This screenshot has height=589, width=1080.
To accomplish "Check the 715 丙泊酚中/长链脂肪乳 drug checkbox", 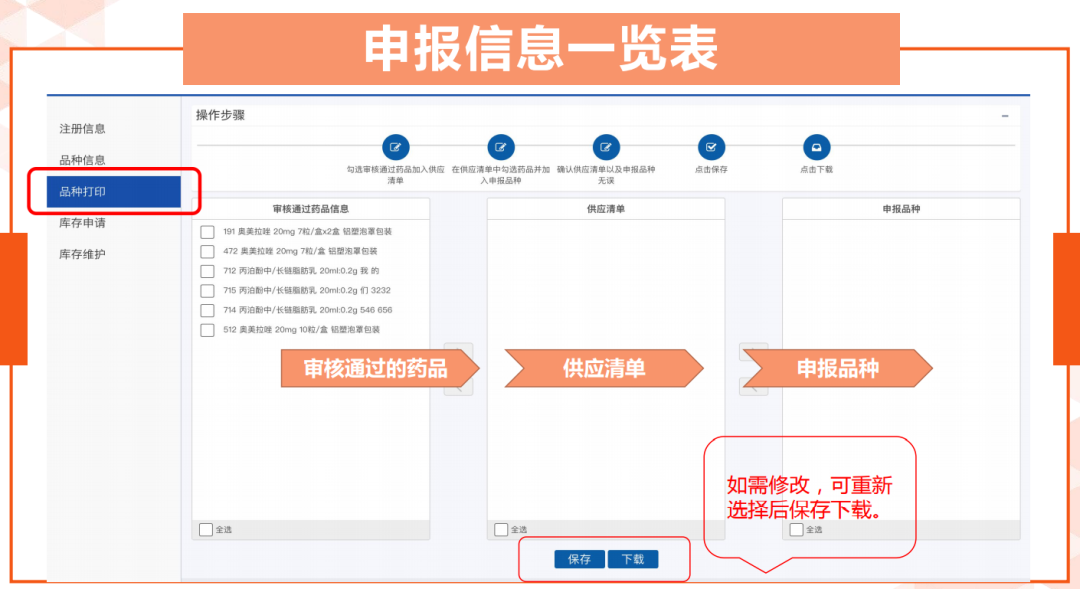I will coord(207,291).
